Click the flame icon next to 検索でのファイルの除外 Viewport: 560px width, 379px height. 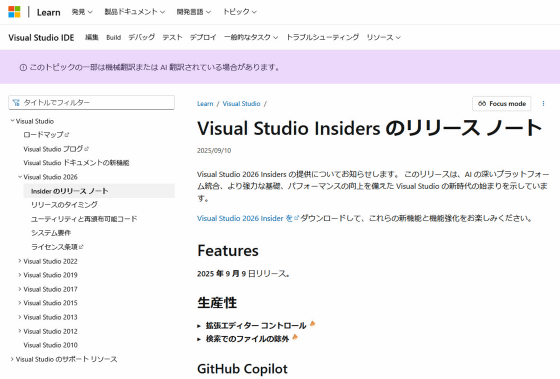coord(295,337)
